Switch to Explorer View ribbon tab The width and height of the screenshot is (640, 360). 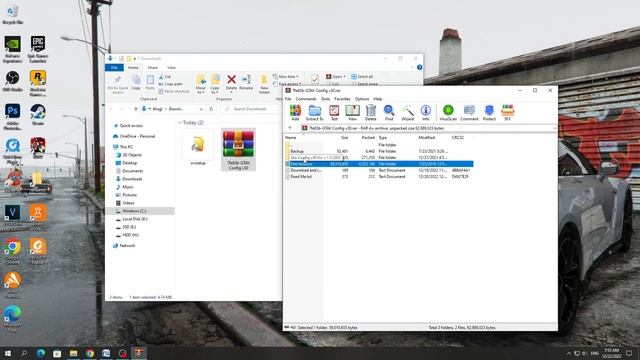click(171, 67)
